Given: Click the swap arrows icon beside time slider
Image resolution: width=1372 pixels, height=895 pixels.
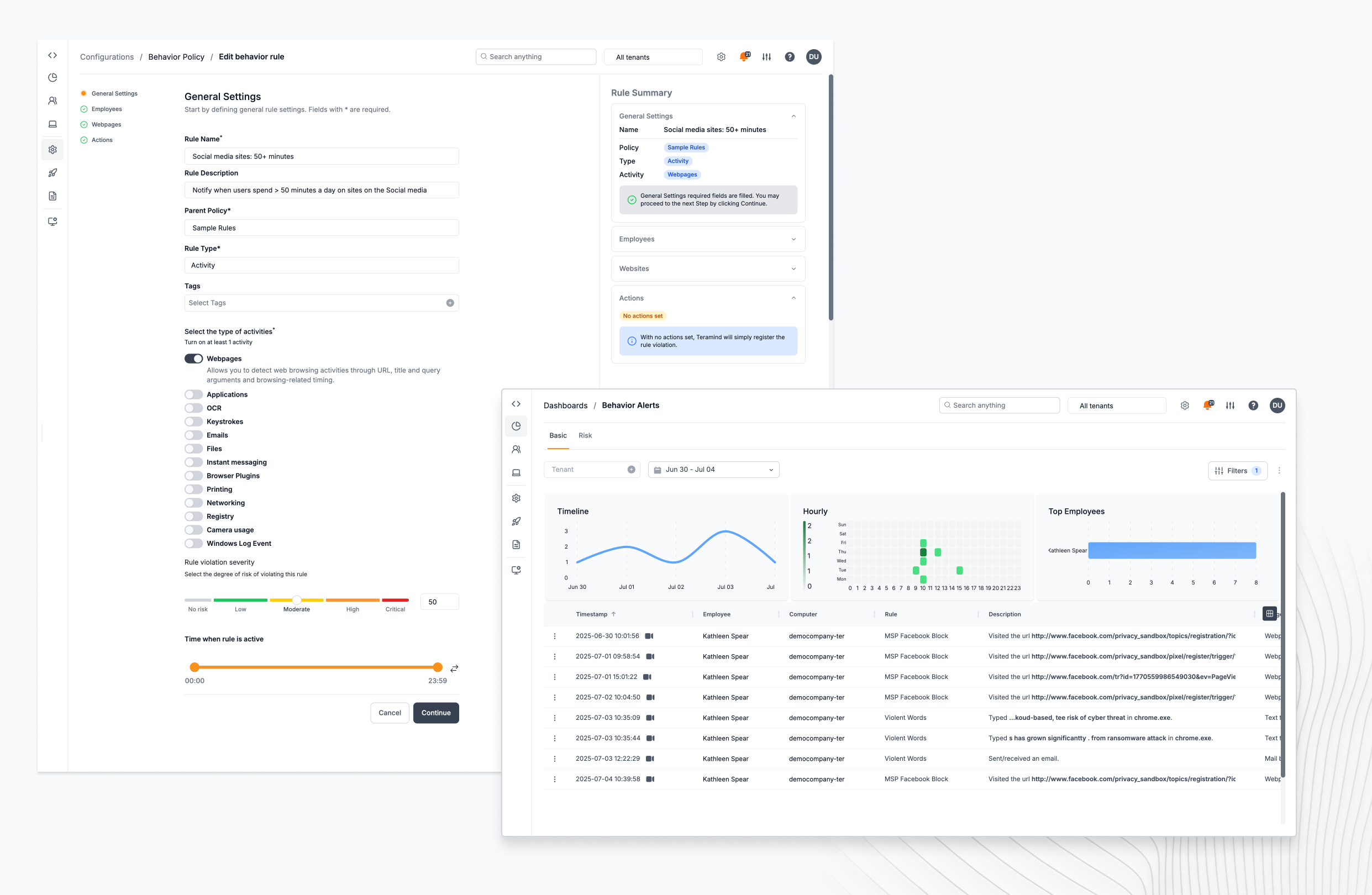Looking at the screenshot, I should point(454,668).
